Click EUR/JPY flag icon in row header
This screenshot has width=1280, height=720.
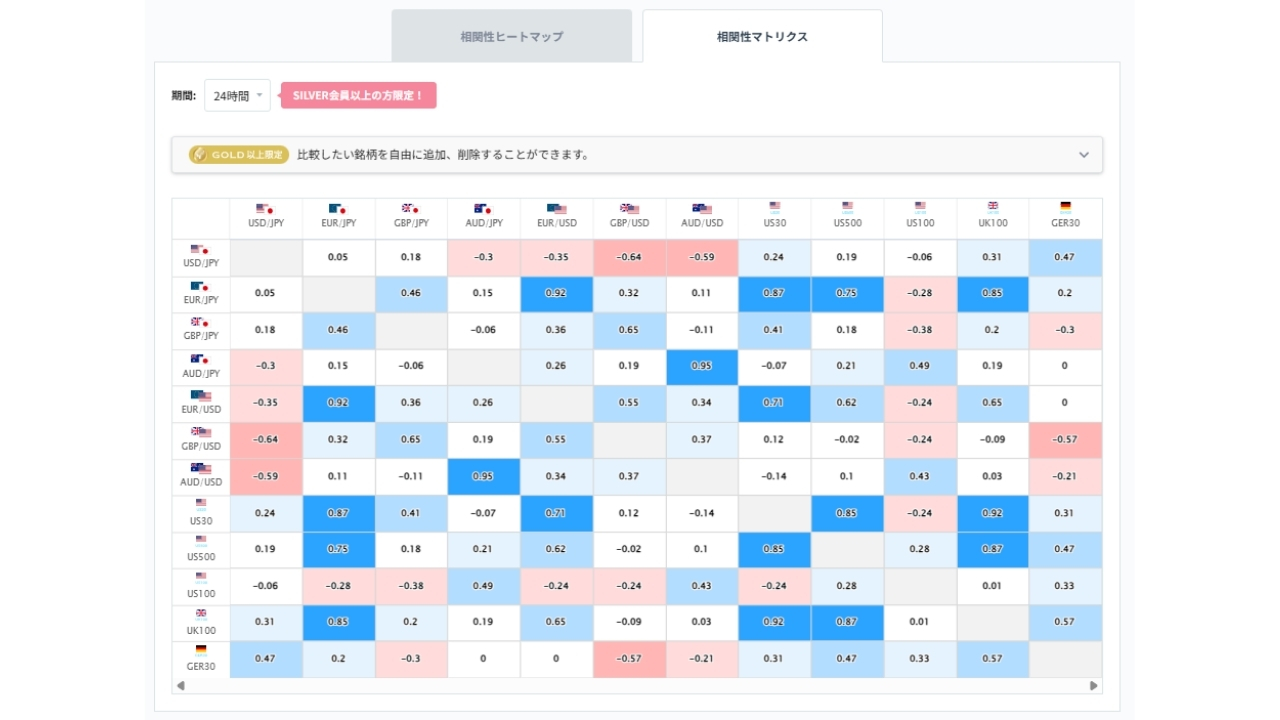tap(200, 286)
